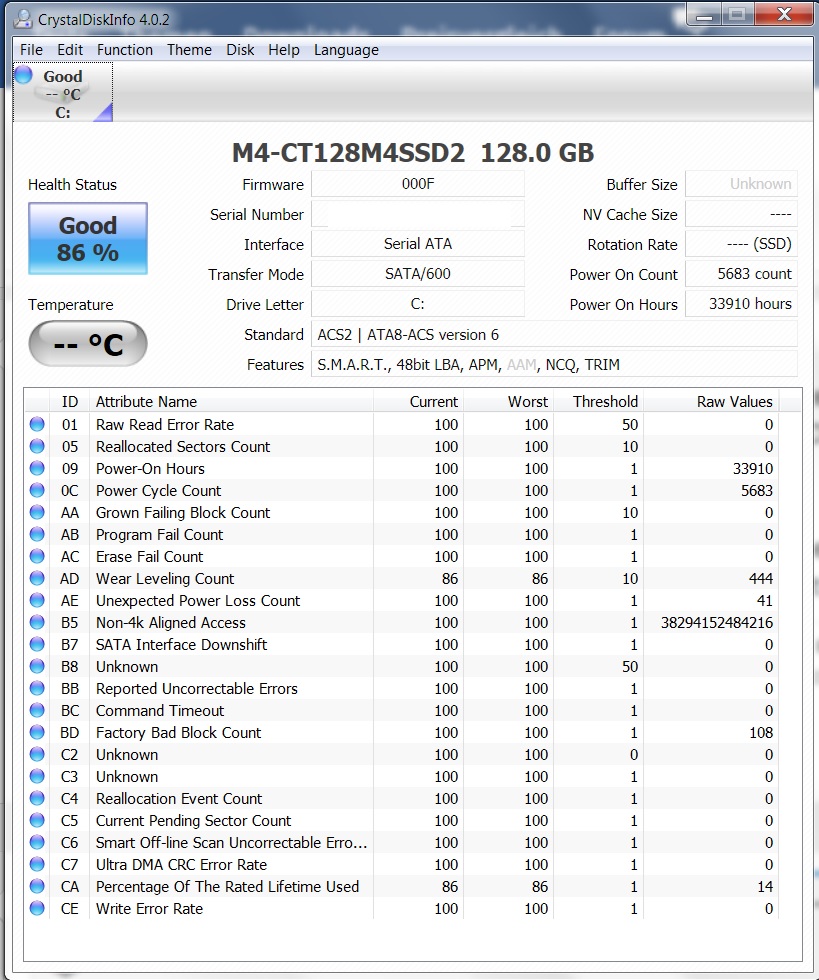This screenshot has height=980, width=819.
Task: Click the Attribute Name column header
Action: [x=232, y=401]
